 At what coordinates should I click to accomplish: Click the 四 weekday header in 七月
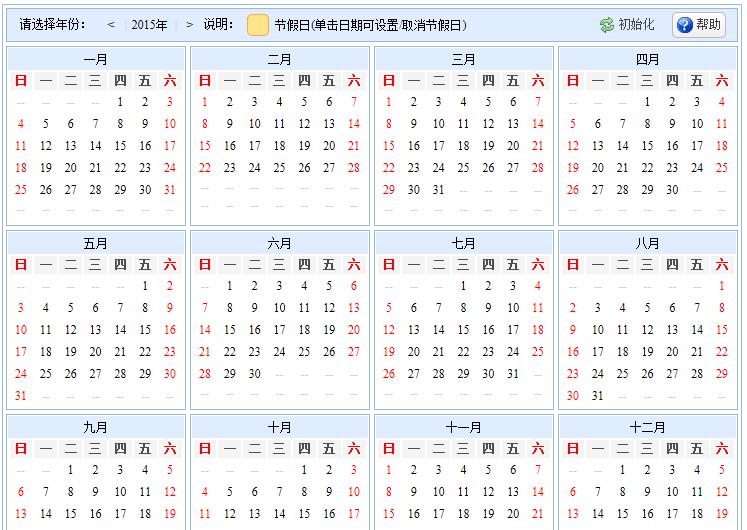pyautogui.click(x=488, y=265)
